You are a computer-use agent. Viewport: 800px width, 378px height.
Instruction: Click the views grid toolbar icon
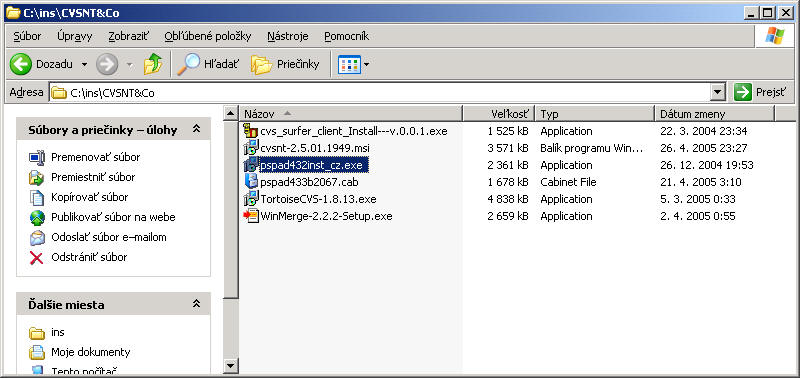[349, 64]
